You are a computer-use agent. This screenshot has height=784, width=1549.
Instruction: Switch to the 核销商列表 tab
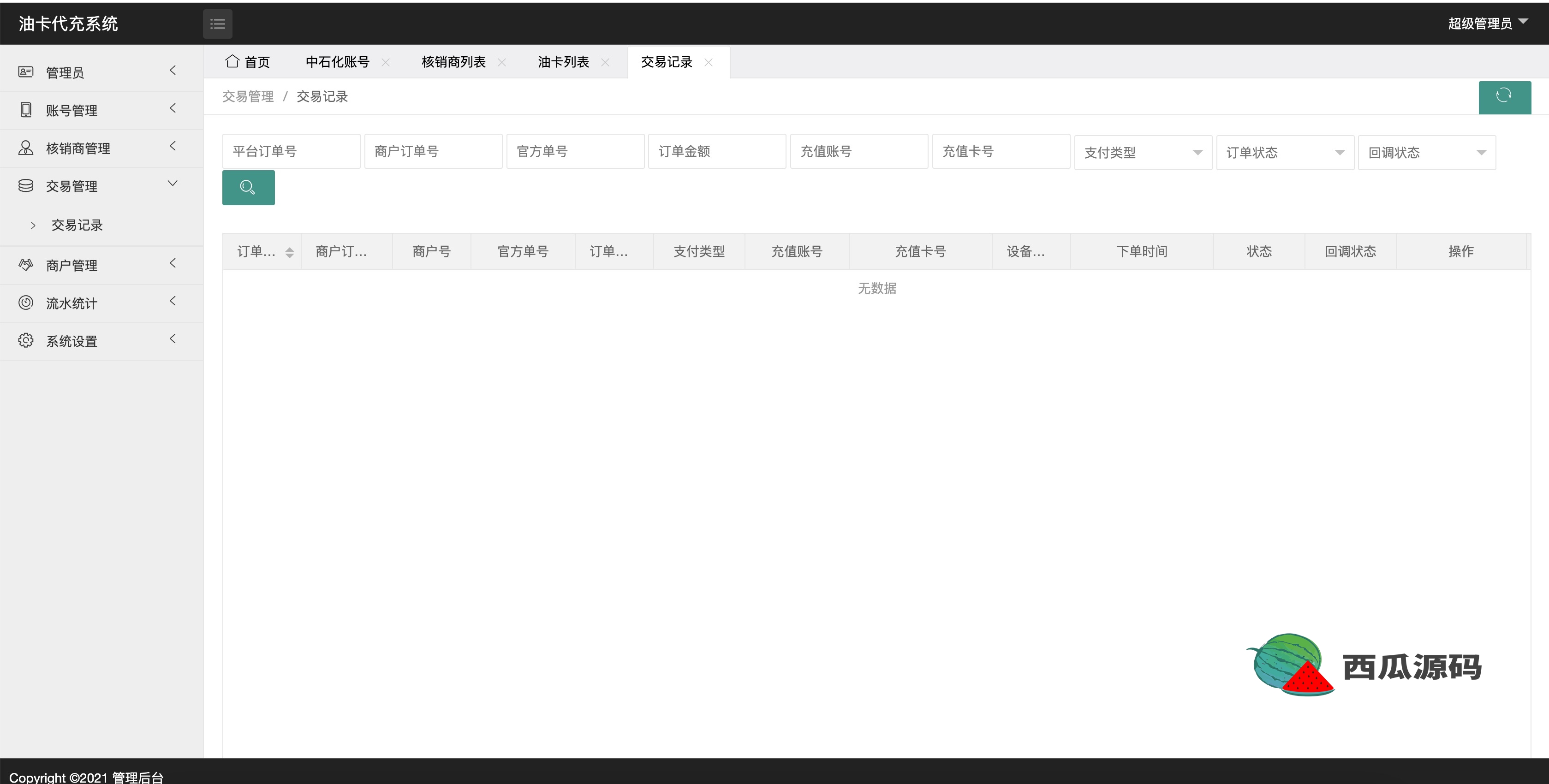tap(453, 62)
